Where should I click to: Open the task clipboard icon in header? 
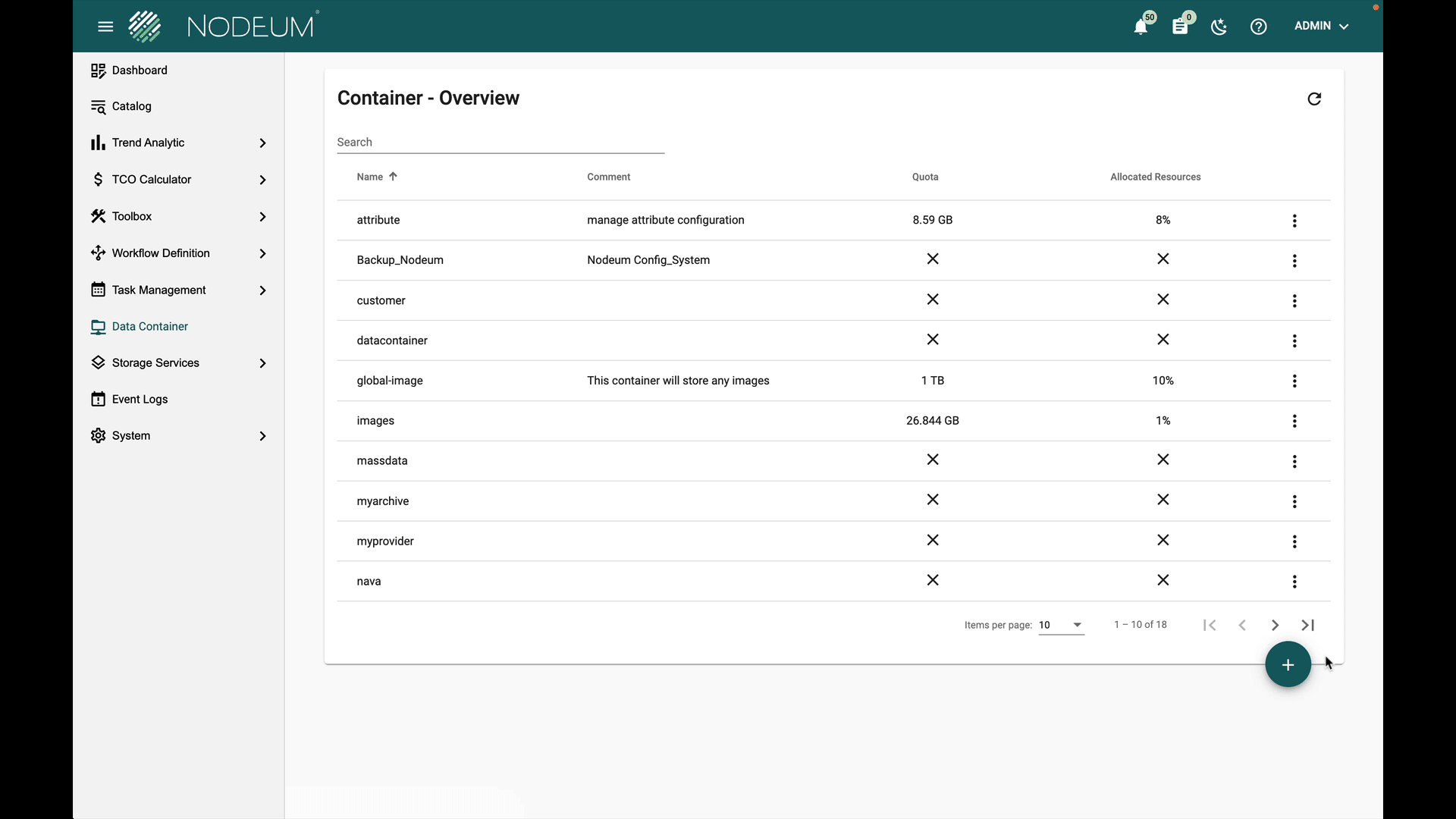pos(1180,27)
